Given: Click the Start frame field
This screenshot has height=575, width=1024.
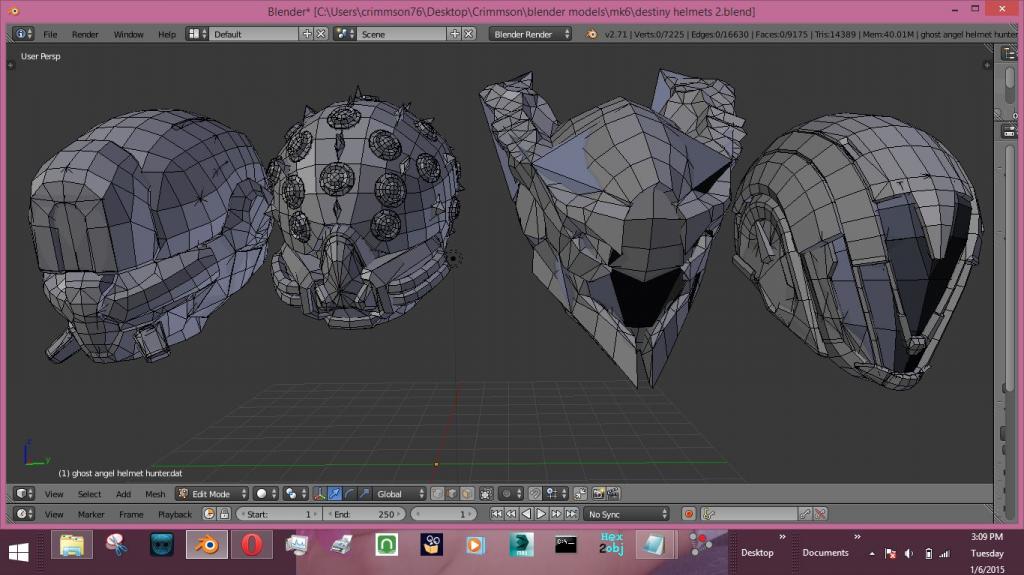Looking at the screenshot, I should [x=278, y=514].
